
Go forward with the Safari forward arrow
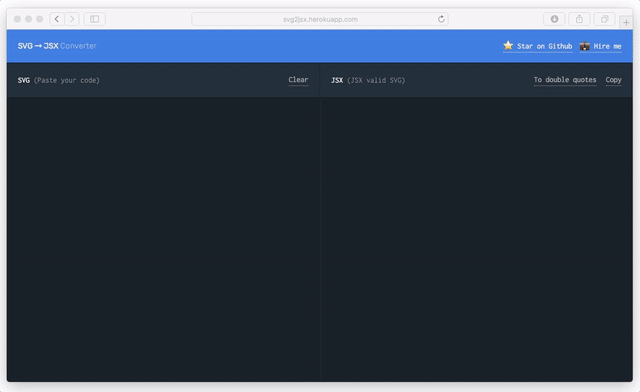[72, 19]
